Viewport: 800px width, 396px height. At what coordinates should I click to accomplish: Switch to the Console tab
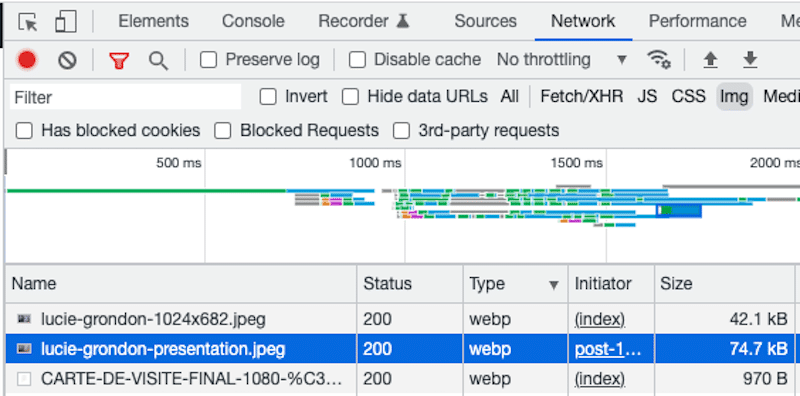pyautogui.click(x=253, y=21)
